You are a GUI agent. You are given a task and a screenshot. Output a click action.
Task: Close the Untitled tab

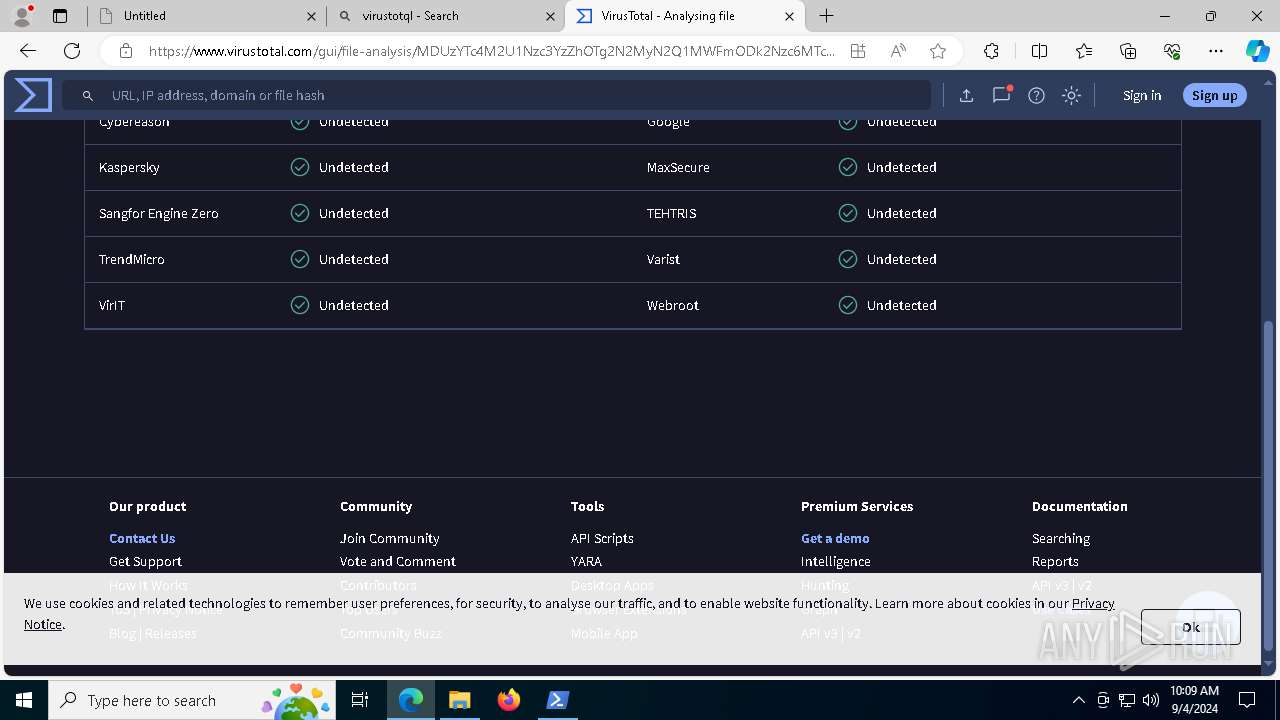click(311, 16)
